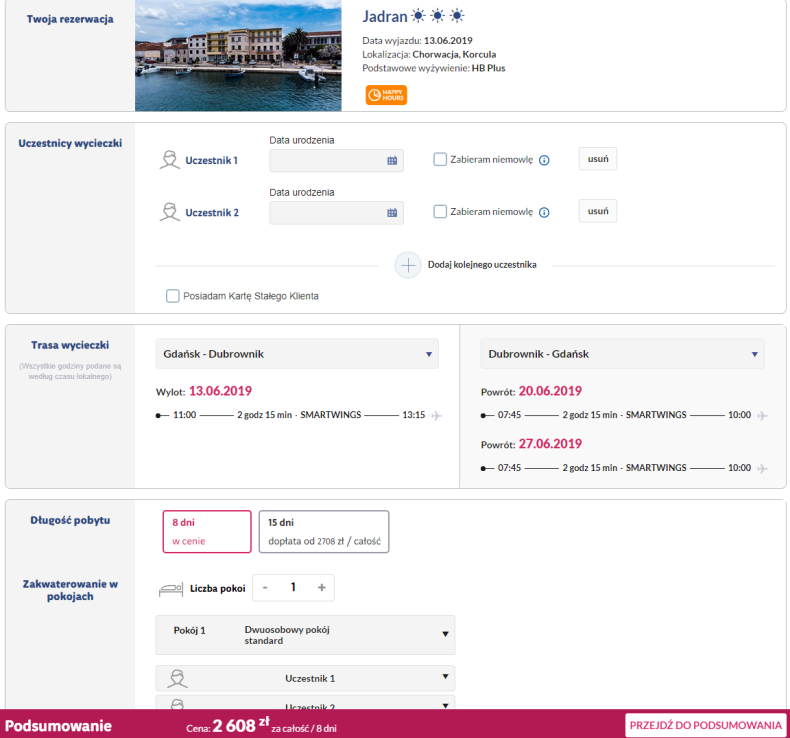
Task: Open calendar icon for Uczestnik 2 birth date
Action: (392, 213)
